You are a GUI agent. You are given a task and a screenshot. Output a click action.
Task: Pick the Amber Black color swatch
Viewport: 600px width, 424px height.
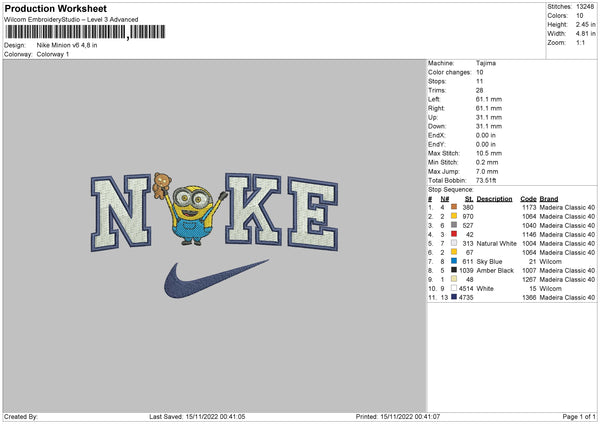454,270
